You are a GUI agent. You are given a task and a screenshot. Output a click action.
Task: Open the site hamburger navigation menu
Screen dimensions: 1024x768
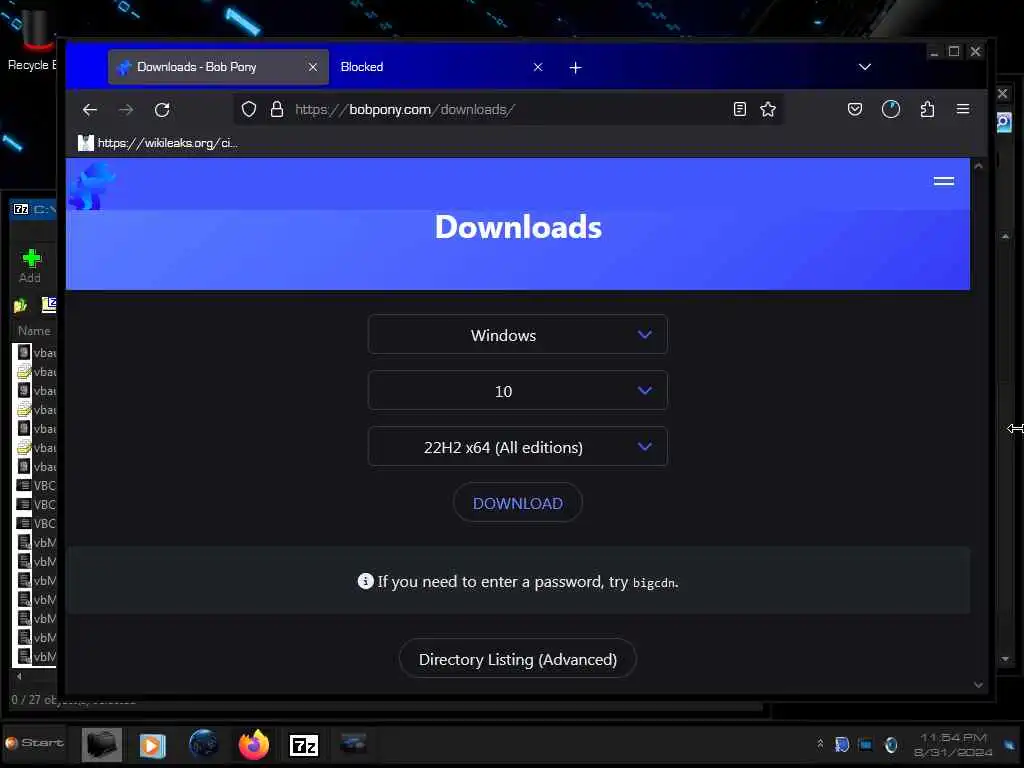coord(944,182)
